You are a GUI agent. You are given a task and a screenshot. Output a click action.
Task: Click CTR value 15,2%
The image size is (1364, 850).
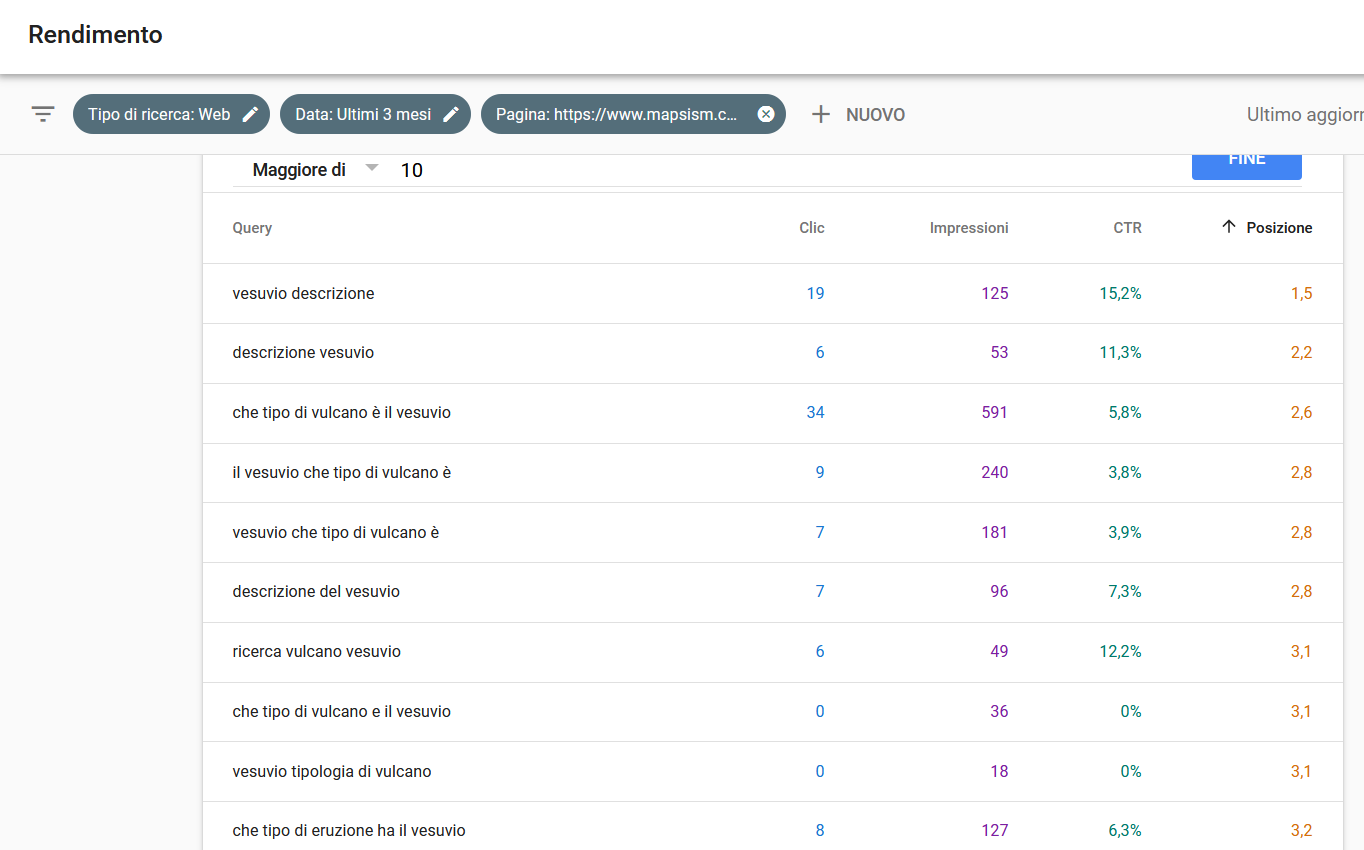point(1121,293)
